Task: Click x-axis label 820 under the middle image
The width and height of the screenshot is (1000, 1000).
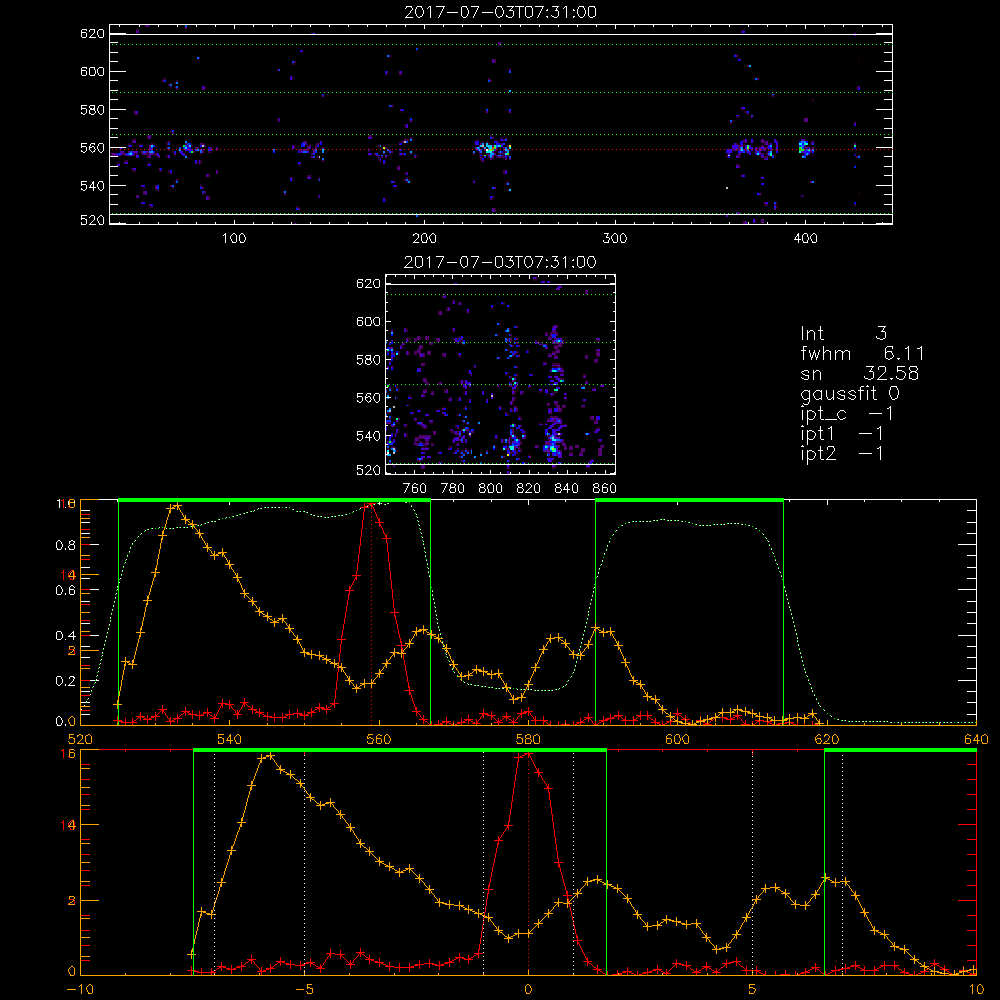Action: point(529,489)
